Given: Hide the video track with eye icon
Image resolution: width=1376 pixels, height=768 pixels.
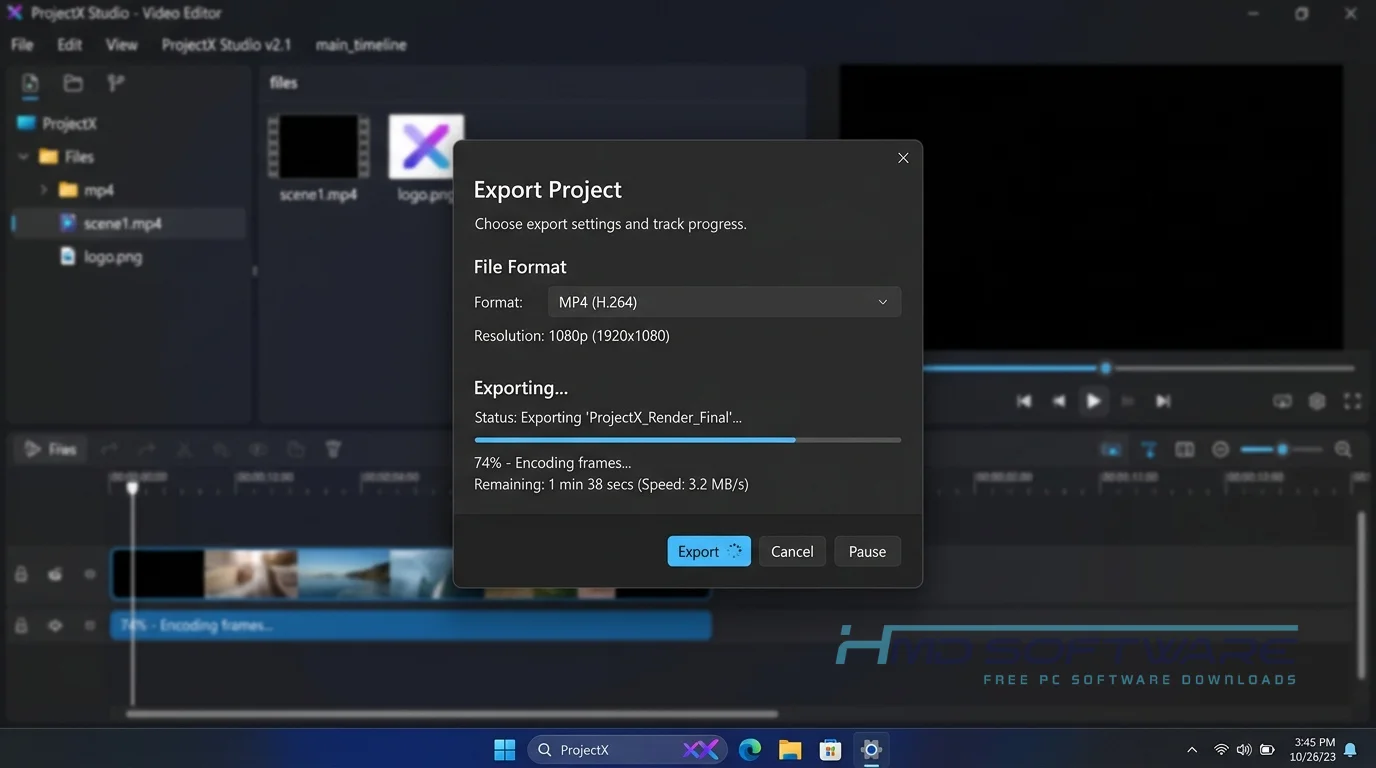Looking at the screenshot, I should coord(90,574).
